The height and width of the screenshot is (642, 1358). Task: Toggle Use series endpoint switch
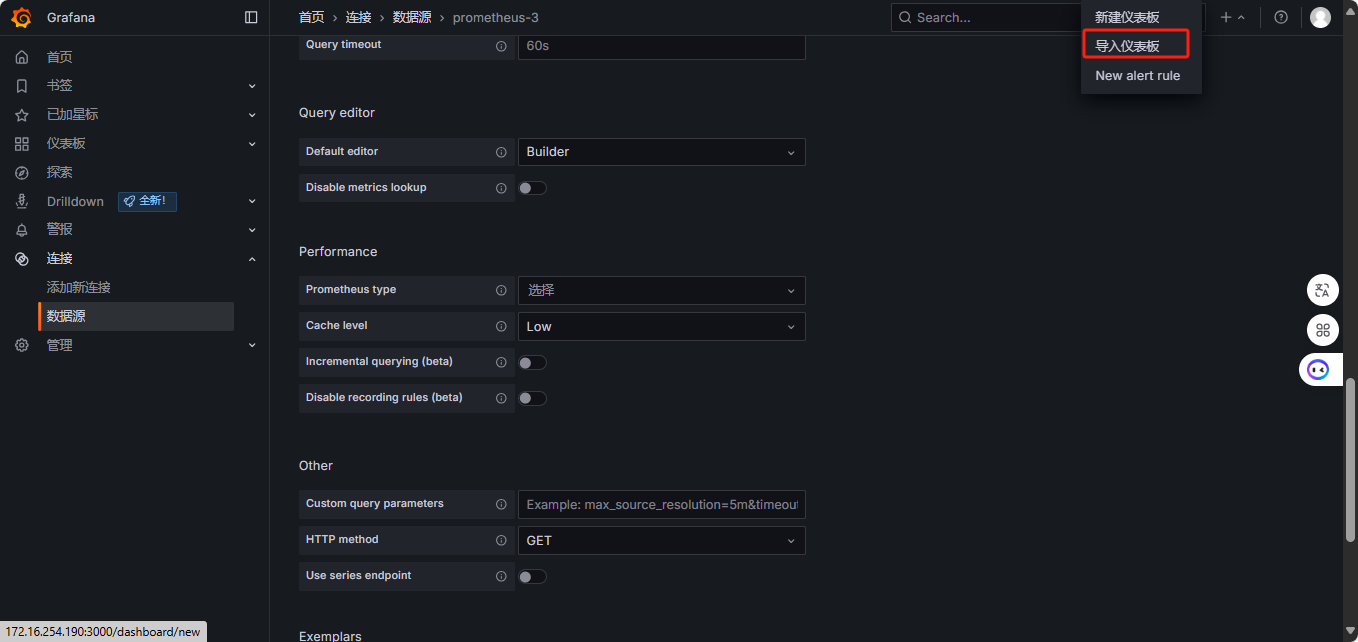[532, 576]
